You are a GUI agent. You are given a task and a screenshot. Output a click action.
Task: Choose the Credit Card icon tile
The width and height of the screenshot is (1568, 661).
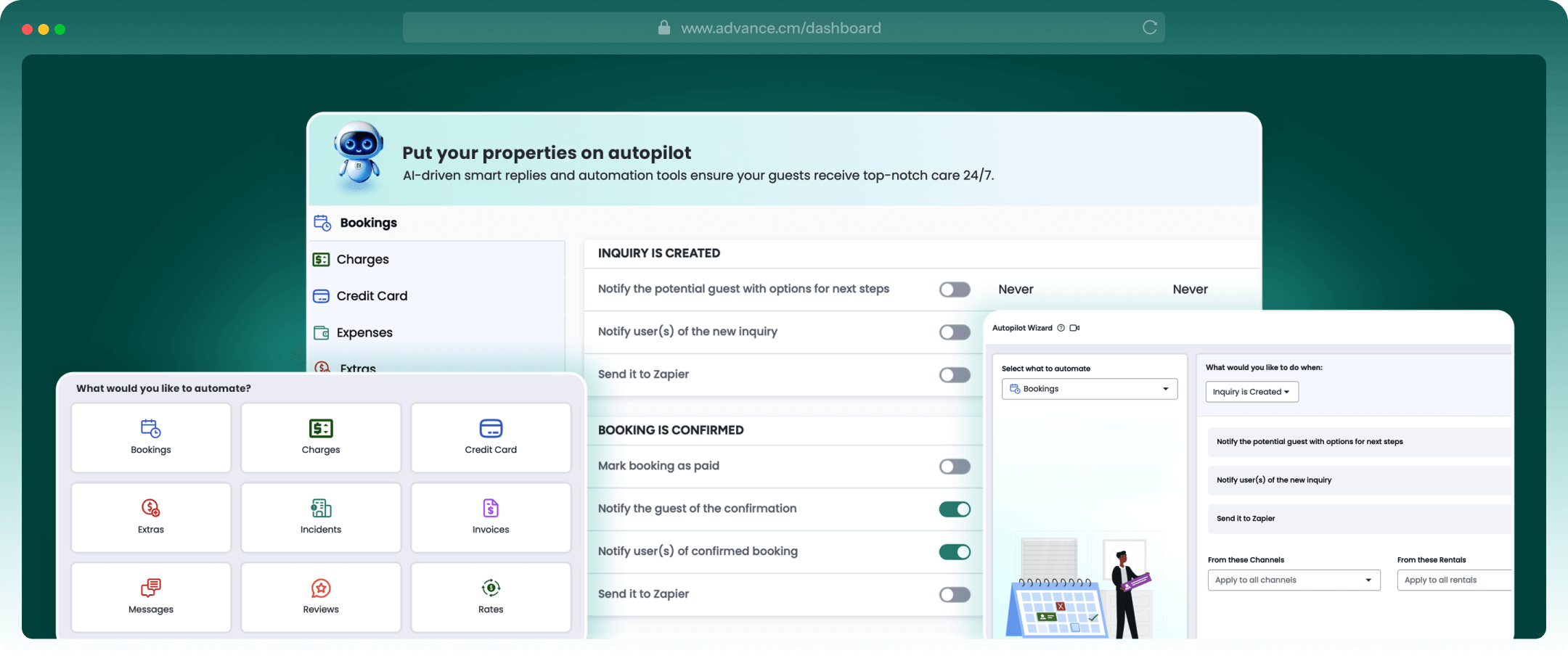[491, 438]
